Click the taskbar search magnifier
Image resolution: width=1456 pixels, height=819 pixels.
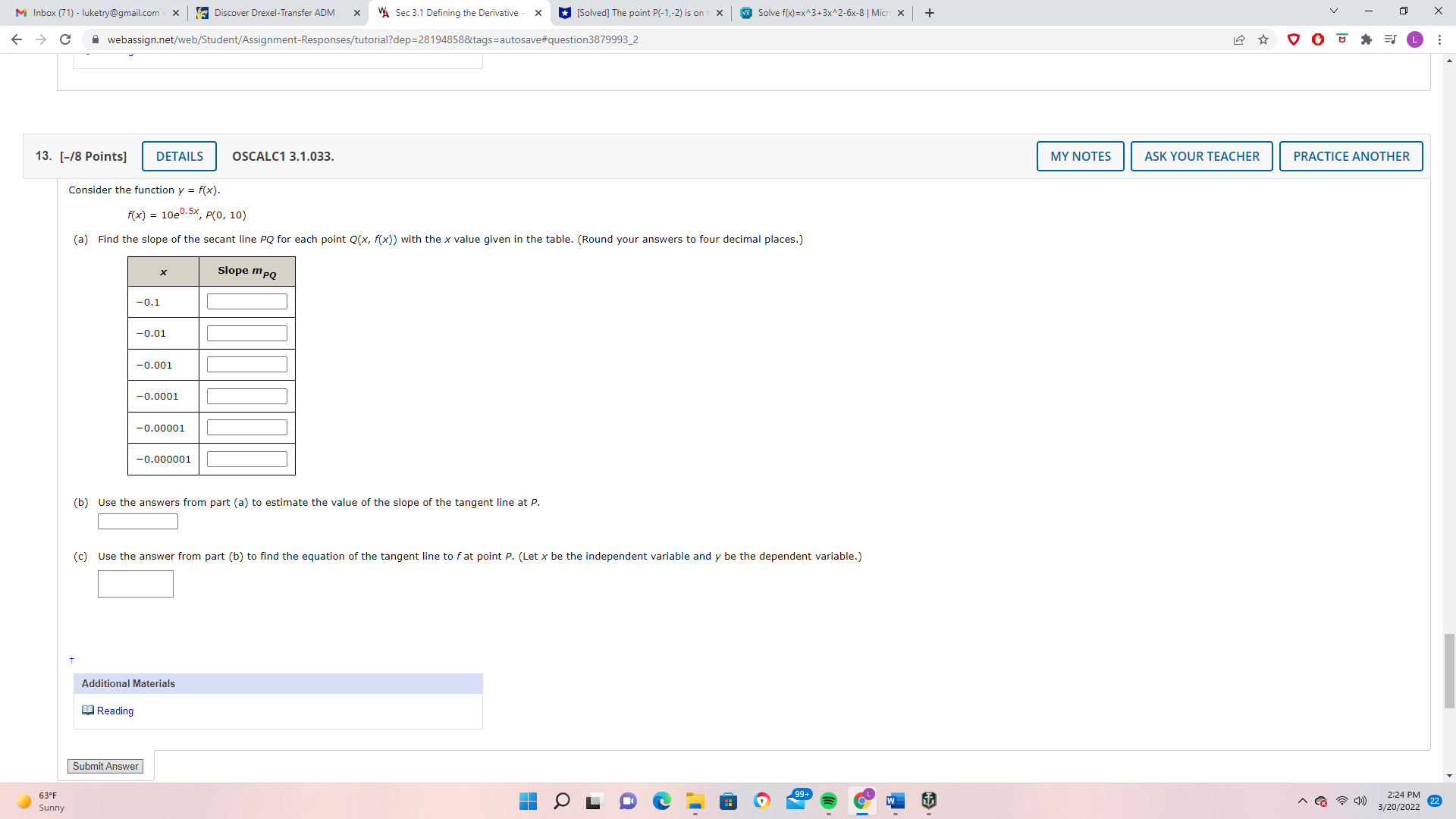(x=562, y=801)
